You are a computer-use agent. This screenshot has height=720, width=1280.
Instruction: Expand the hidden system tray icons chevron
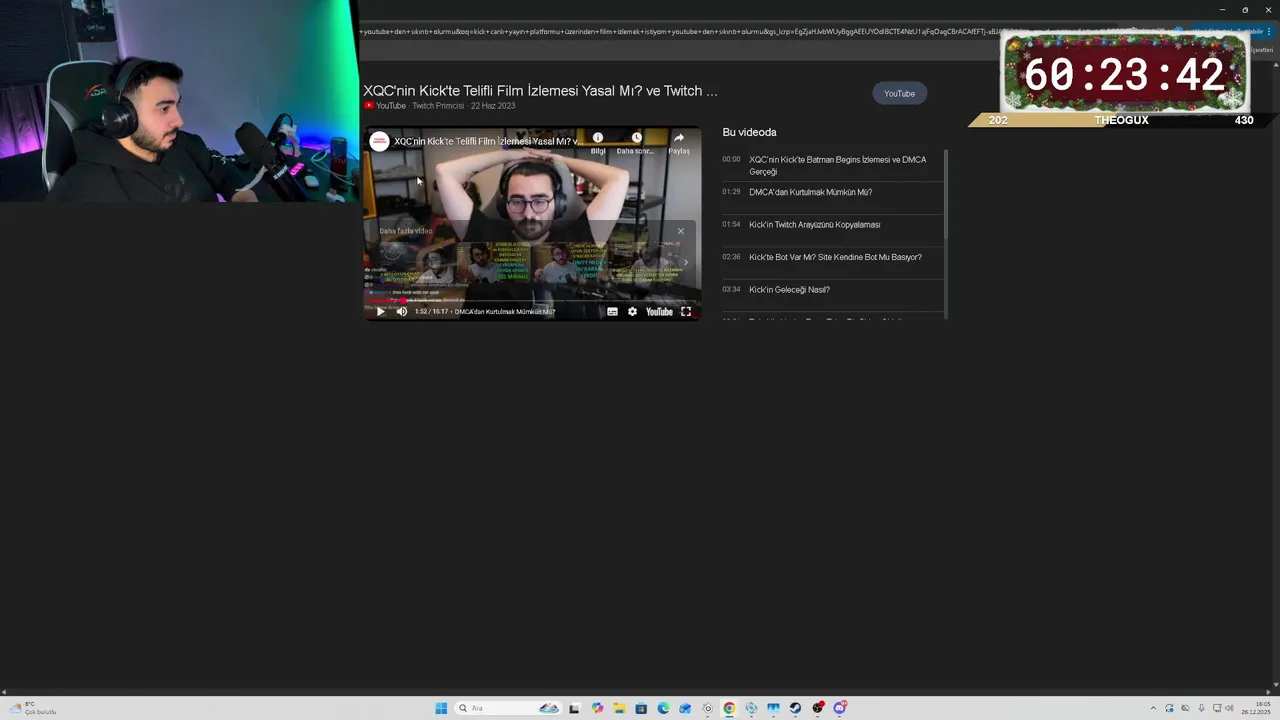tap(1153, 708)
